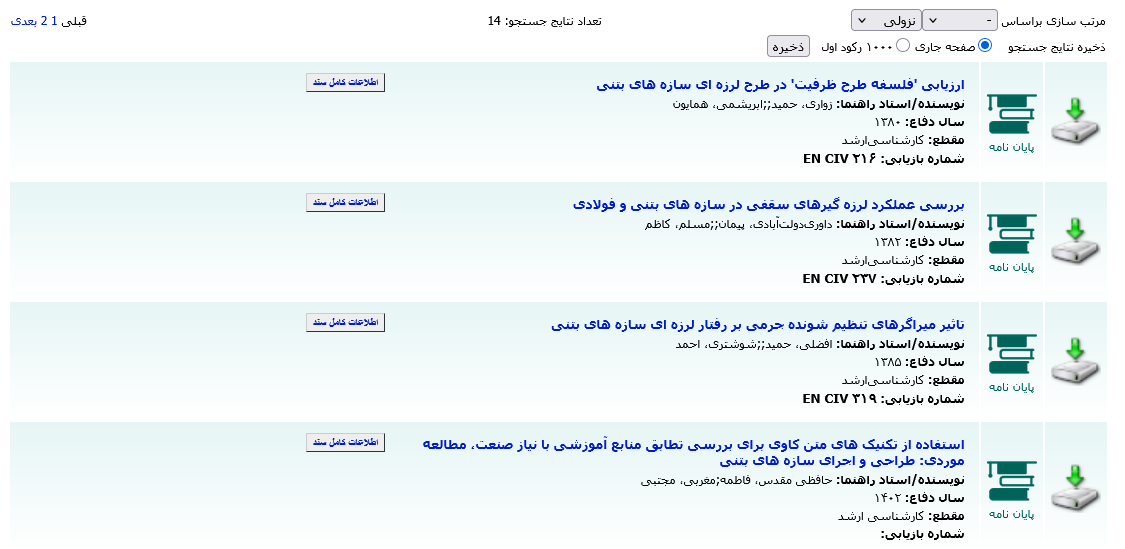The height and width of the screenshot is (549, 1125).
Task: Click download icon for 'فلسفه طرح ظرفیت' thesis
Action: 1075,121
